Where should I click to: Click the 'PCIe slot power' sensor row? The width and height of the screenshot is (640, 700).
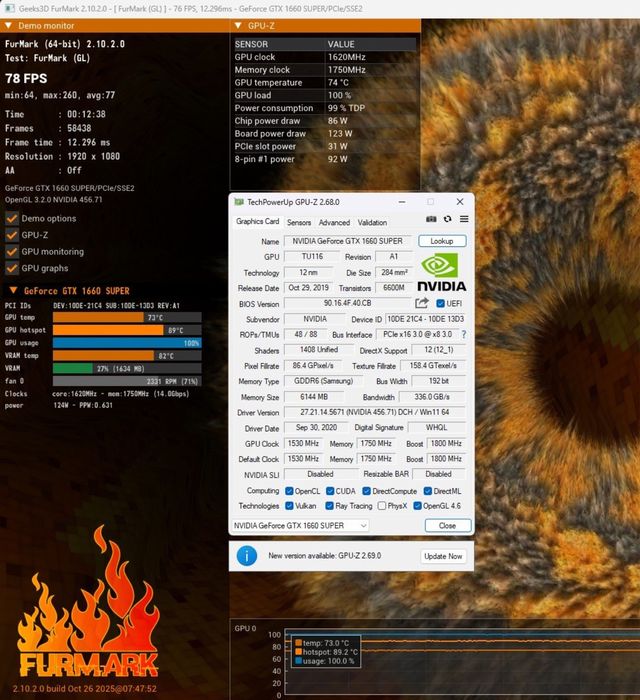coord(325,146)
